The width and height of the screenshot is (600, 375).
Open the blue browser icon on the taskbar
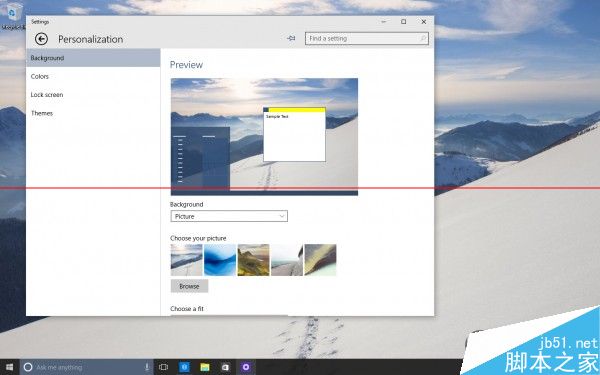click(184, 367)
